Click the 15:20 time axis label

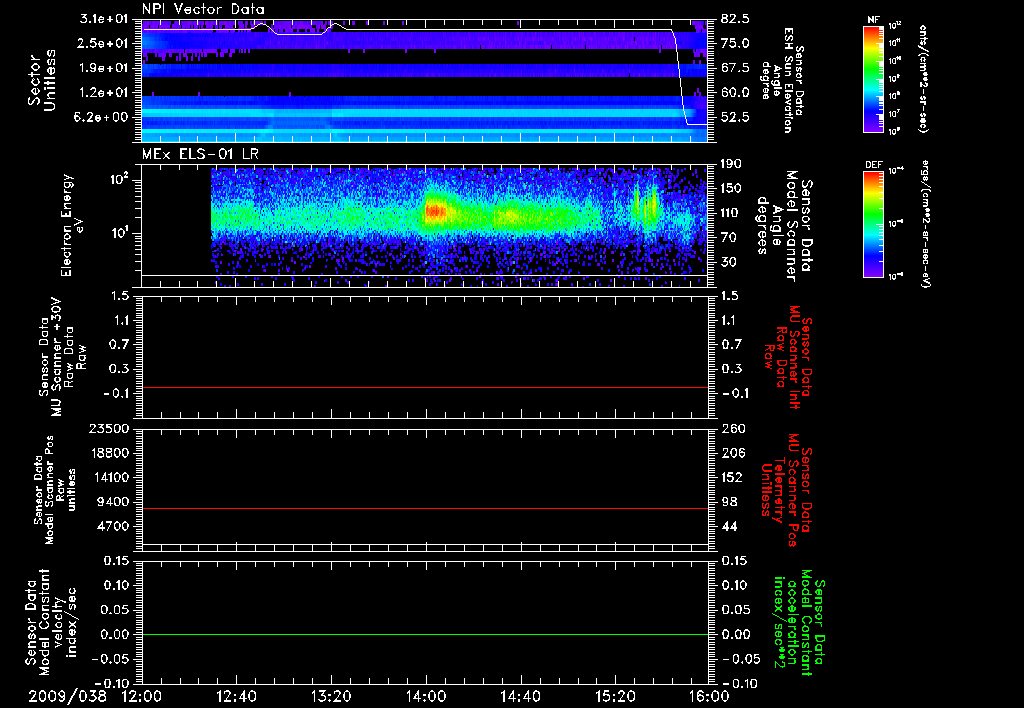pos(615,696)
